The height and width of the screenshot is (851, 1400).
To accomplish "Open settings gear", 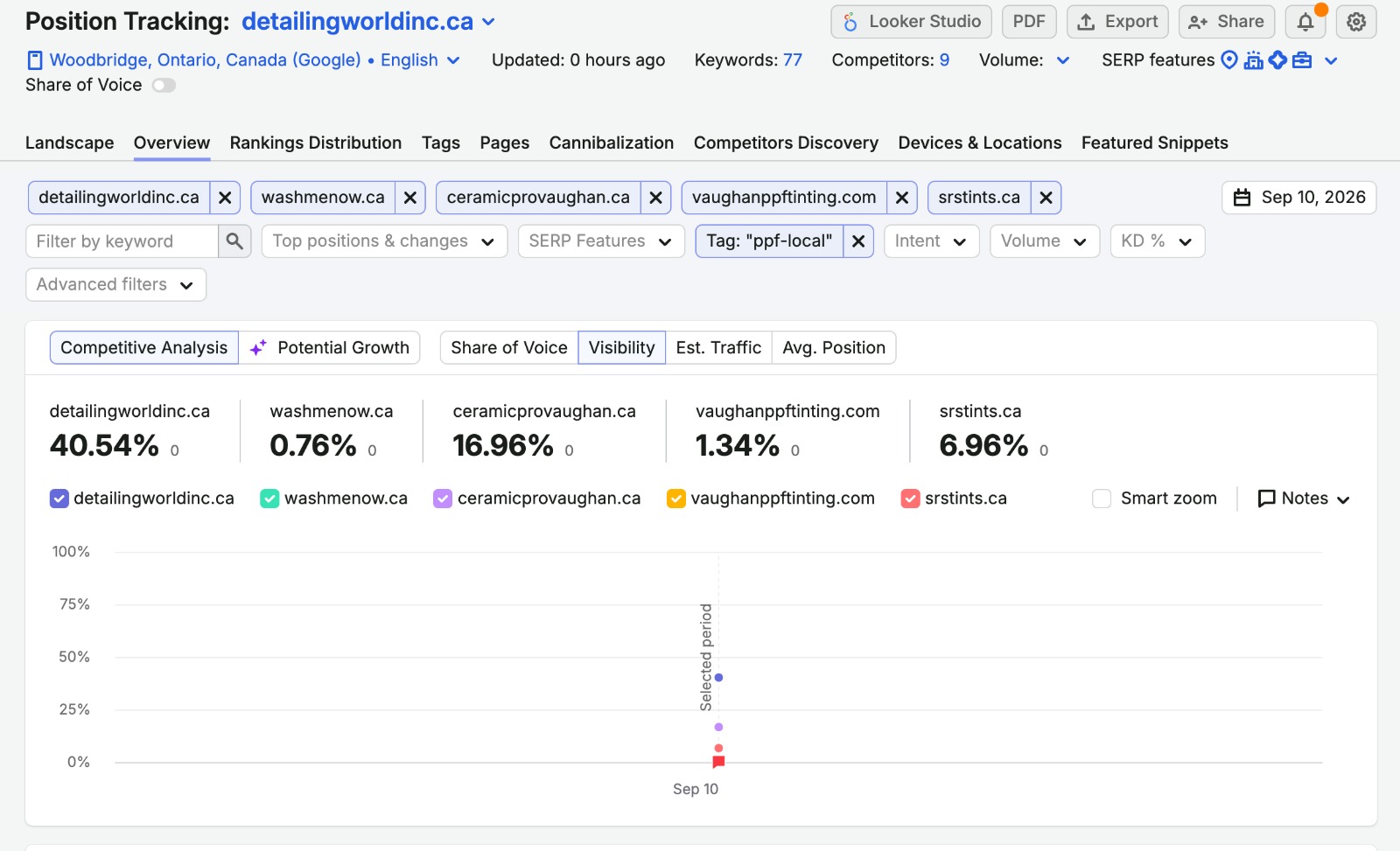I will 1356,22.
